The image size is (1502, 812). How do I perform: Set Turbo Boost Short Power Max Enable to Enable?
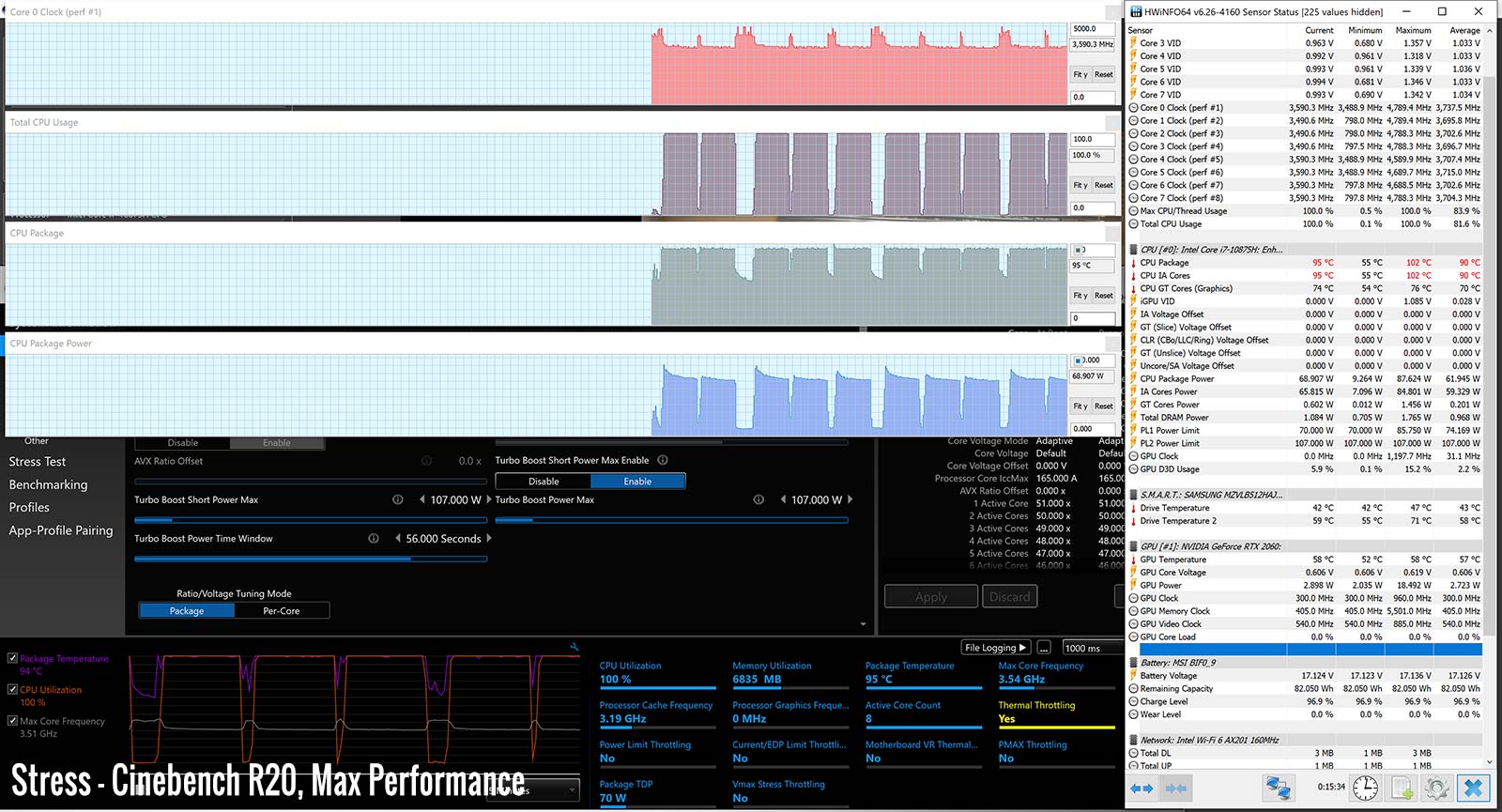637,482
